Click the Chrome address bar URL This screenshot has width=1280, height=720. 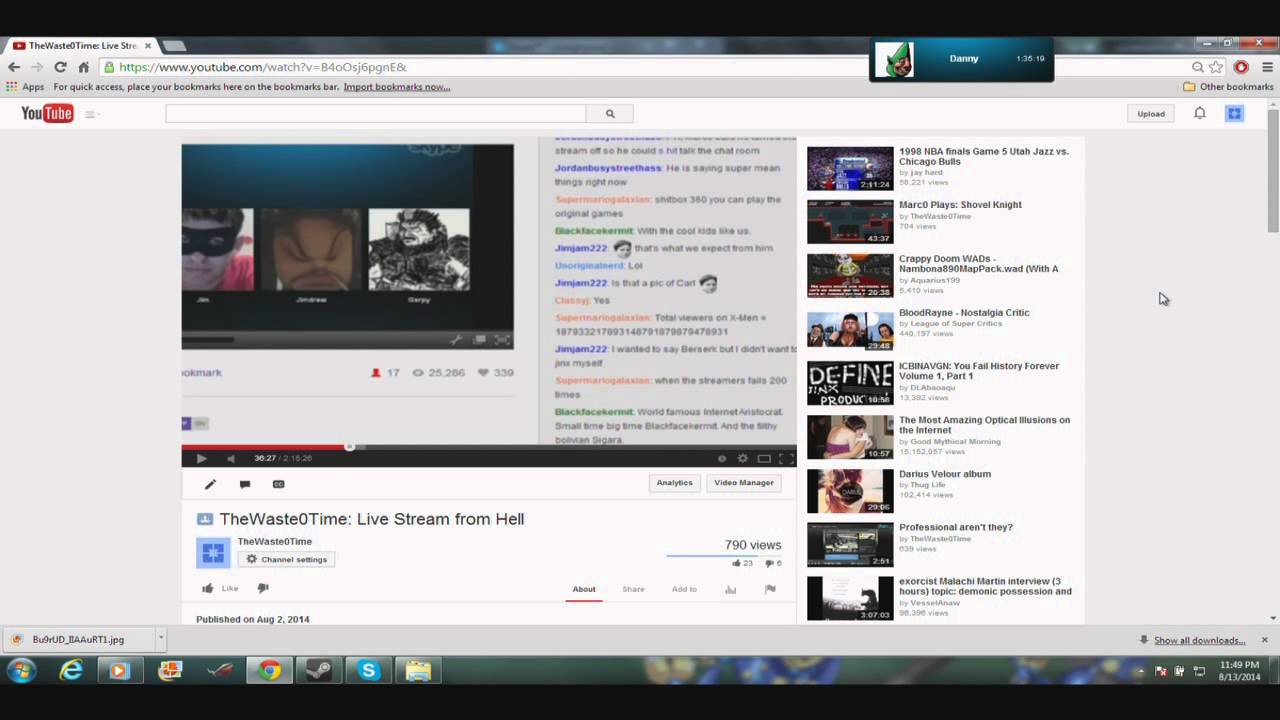pos(262,67)
